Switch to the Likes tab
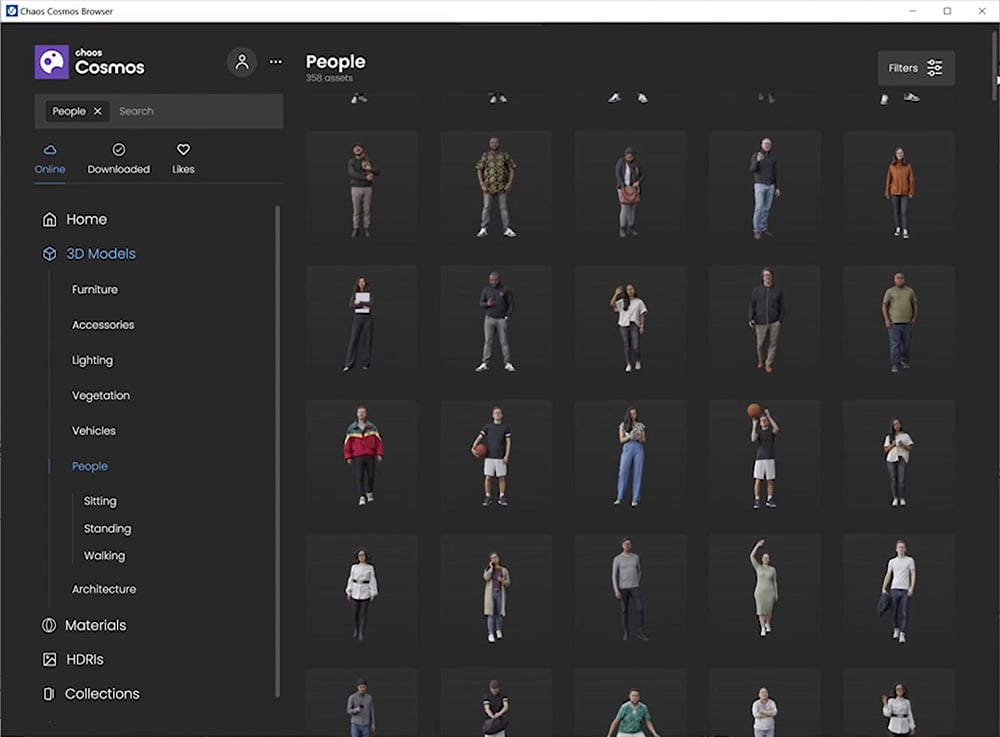This screenshot has width=1000, height=737. pos(183,159)
